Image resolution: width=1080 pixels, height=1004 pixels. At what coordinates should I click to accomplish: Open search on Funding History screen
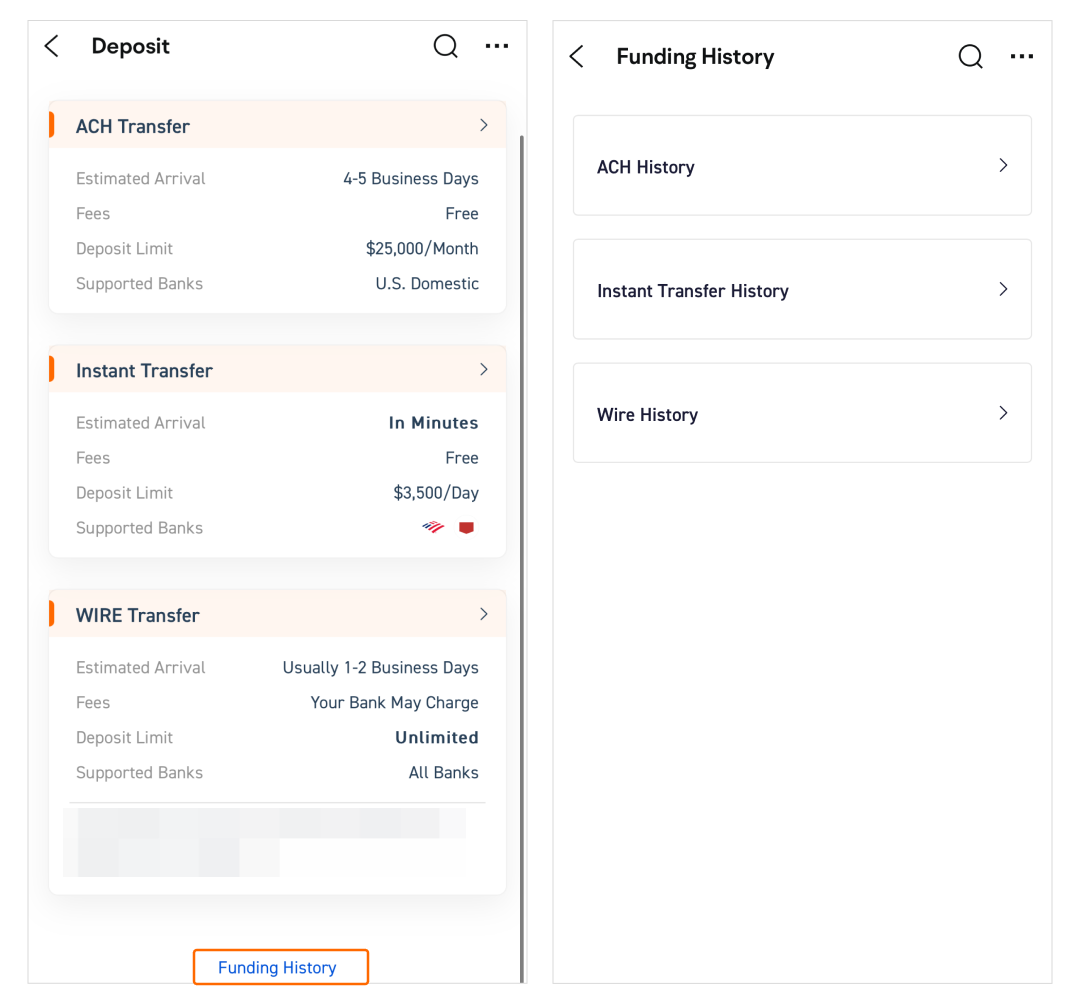pyautogui.click(x=970, y=56)
